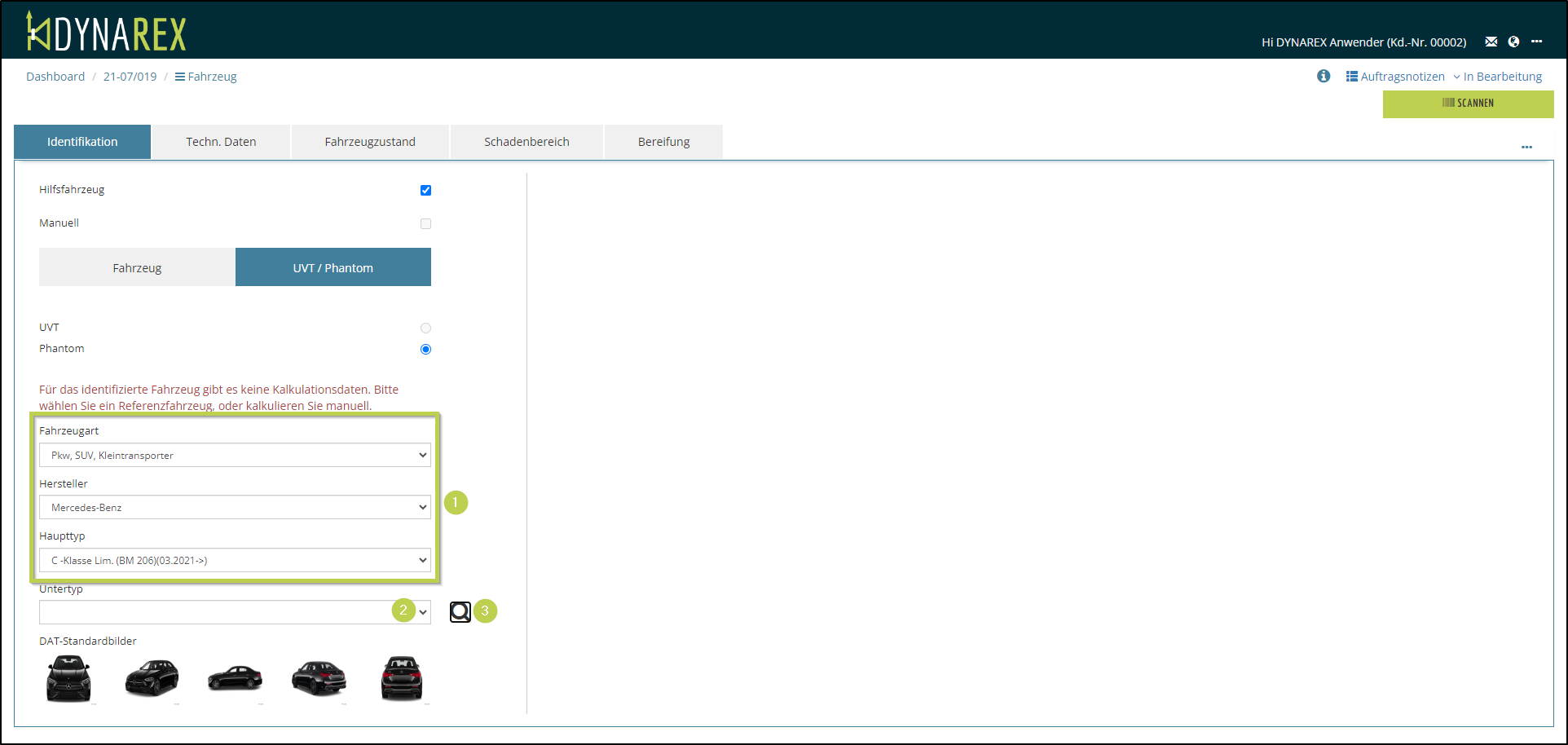
Task: Open the Haupttyp dropdown
Action: tap(235, 560)
